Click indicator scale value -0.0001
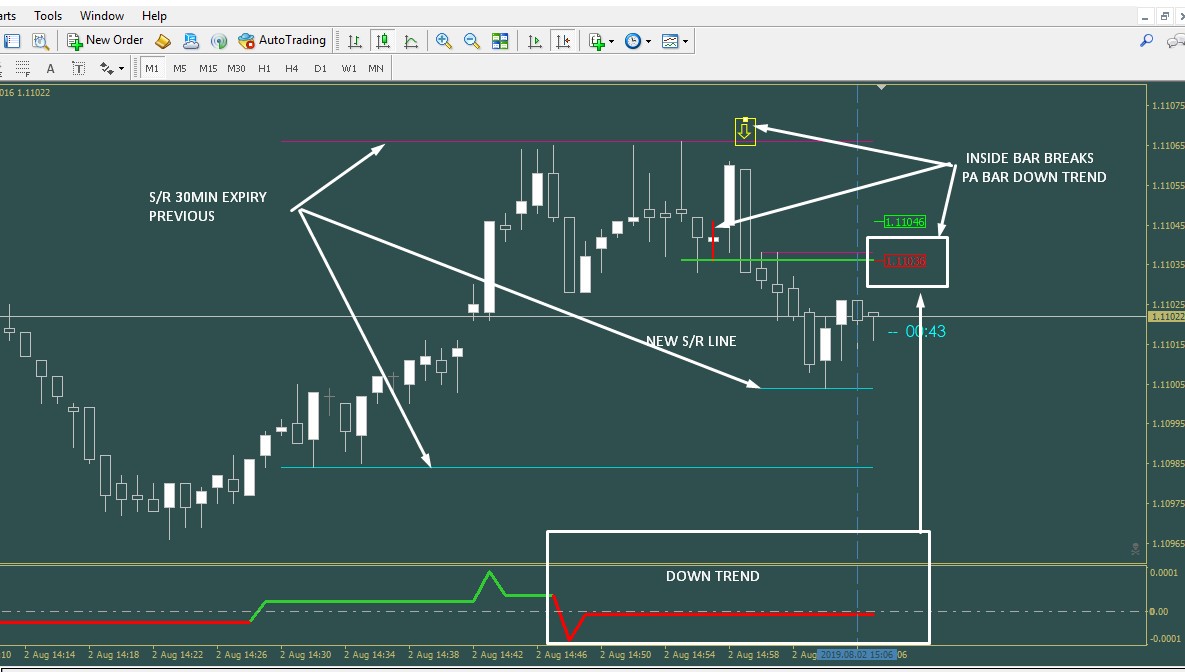 coord(1164,639)
